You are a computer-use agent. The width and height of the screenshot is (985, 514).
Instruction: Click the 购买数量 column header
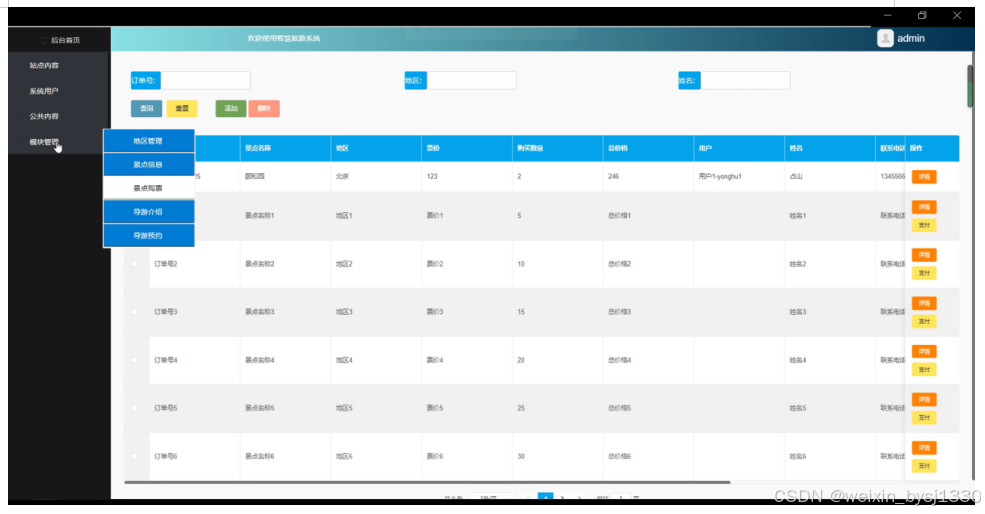[x=557, y=148]
